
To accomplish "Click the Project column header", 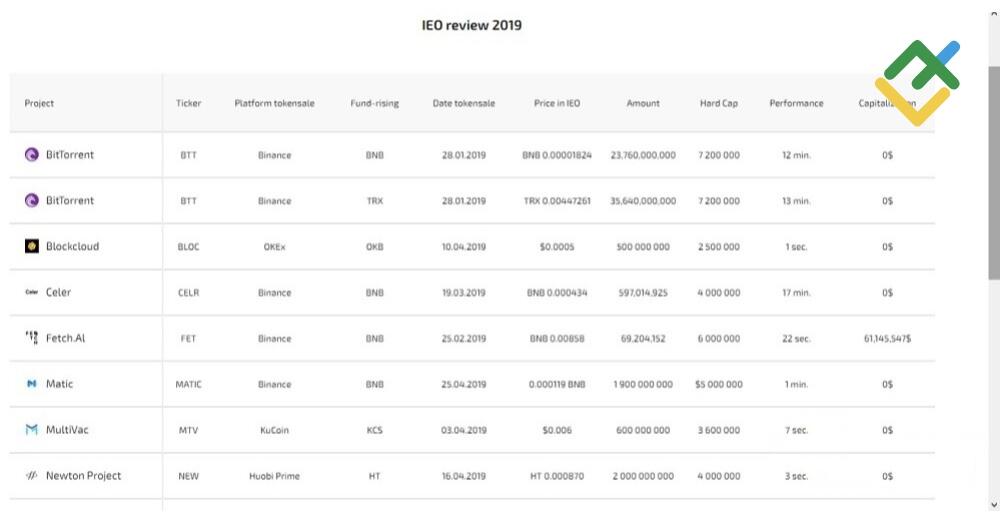I will tap(39, 103).
